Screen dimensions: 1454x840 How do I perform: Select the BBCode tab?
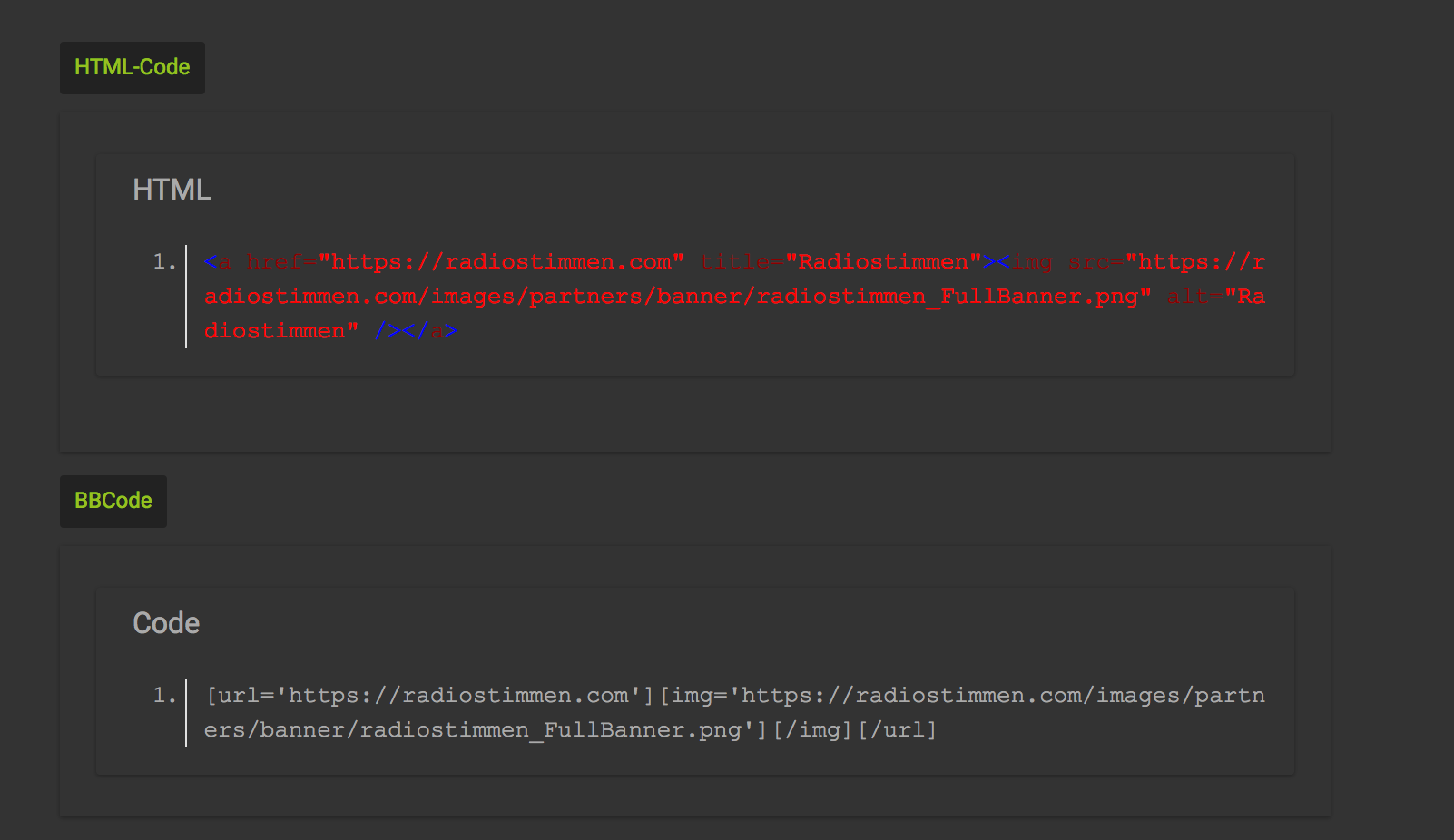coord(113,501)
